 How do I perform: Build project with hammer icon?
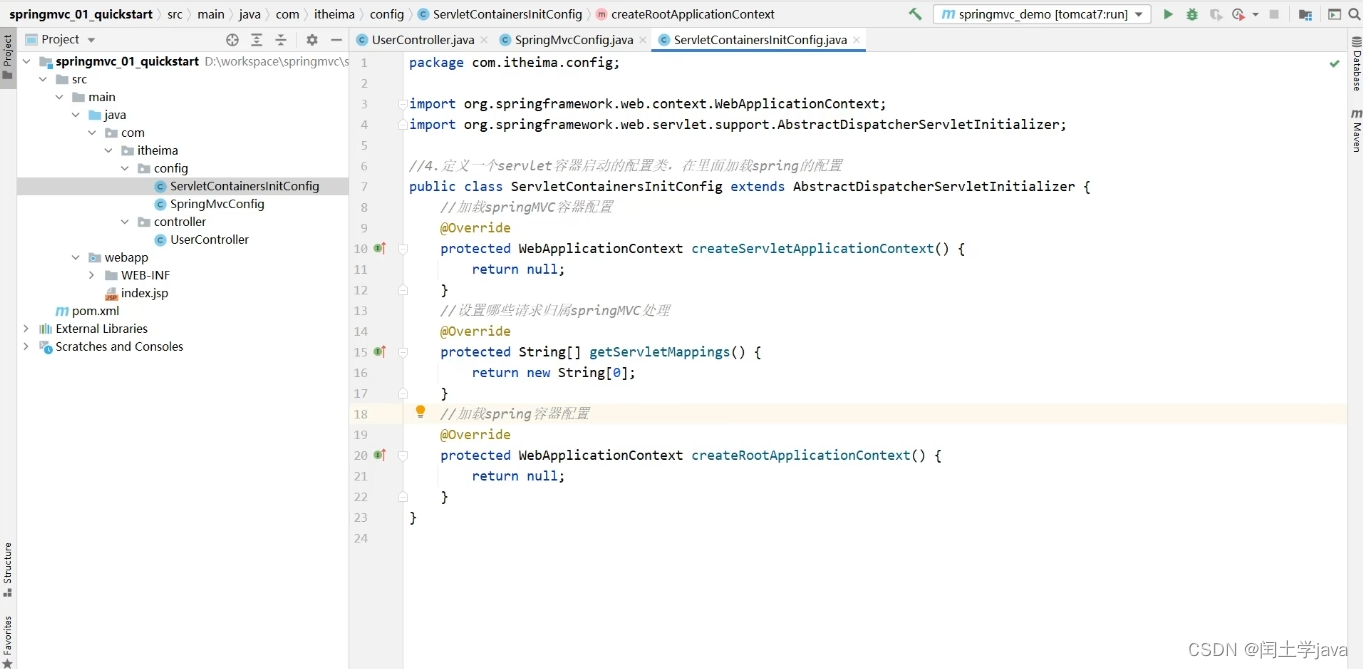(915, 14)
